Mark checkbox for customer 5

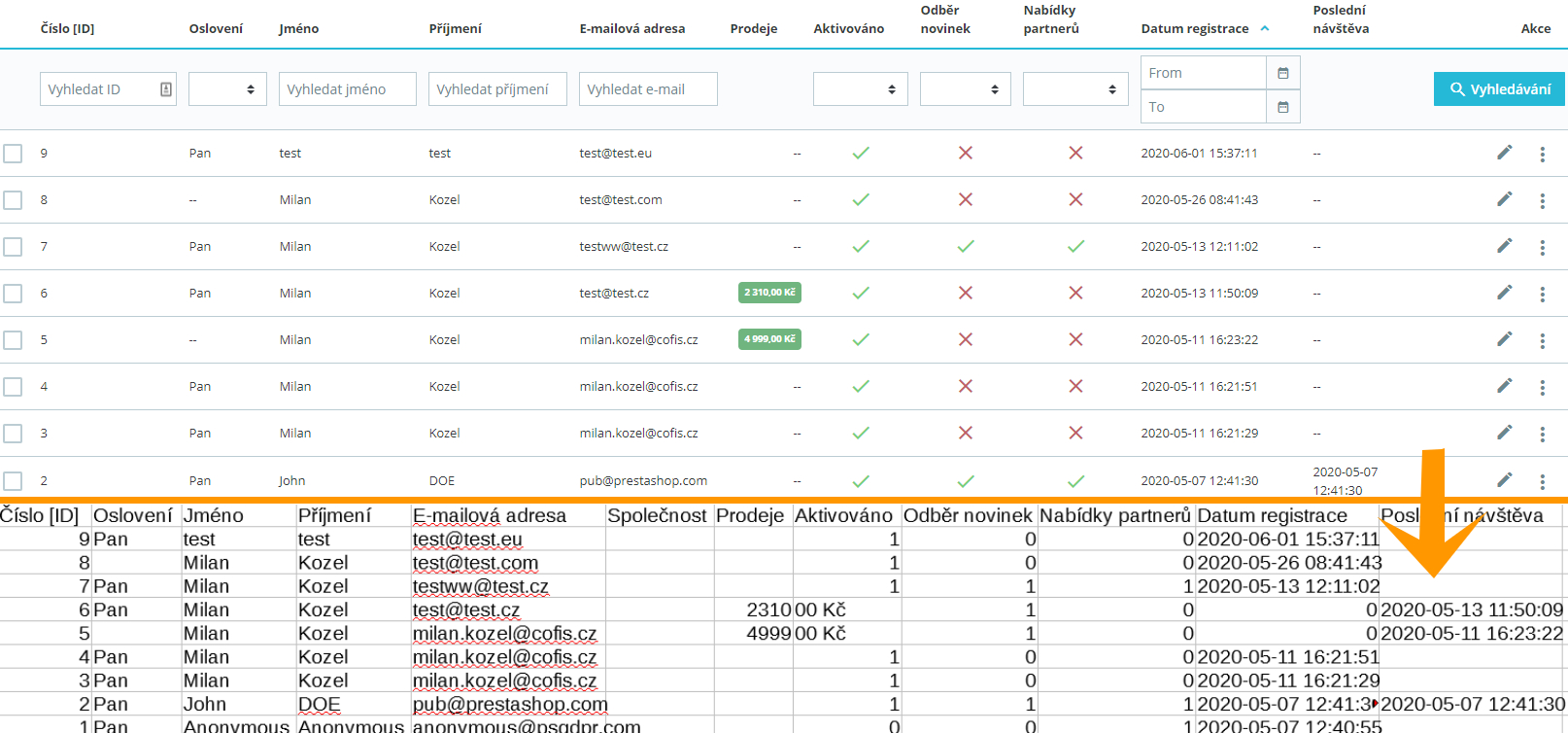point(13,340)
